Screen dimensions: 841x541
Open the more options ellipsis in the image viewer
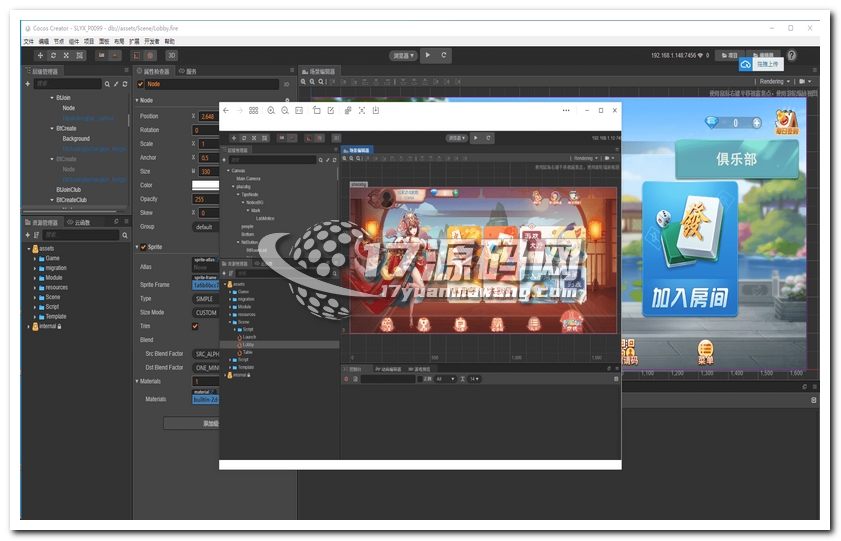(566, 110)
